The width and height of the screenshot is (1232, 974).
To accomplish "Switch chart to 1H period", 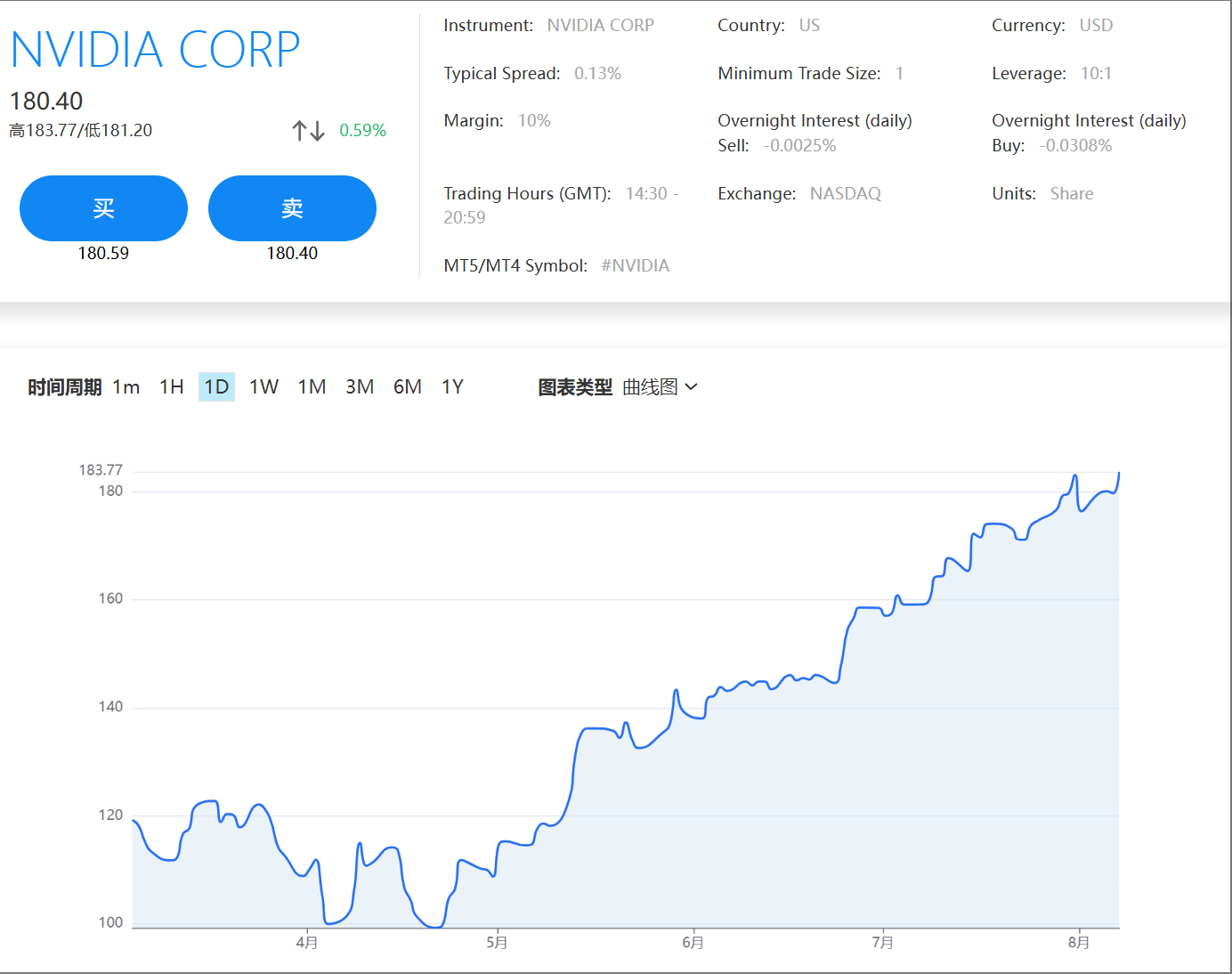I will click(172, 387).
